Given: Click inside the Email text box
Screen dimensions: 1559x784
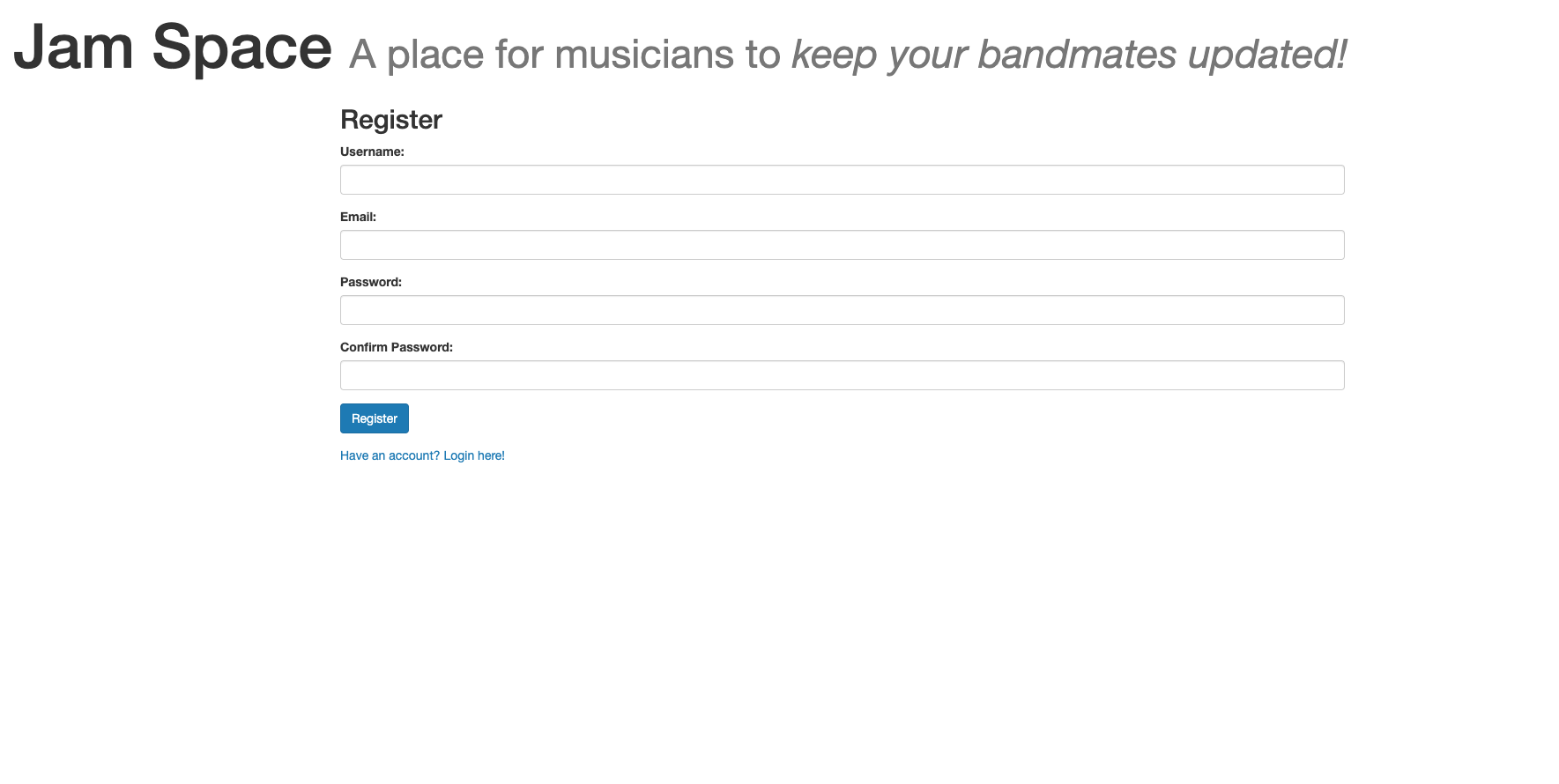Looking at the screenshot, I should [841, 244].
